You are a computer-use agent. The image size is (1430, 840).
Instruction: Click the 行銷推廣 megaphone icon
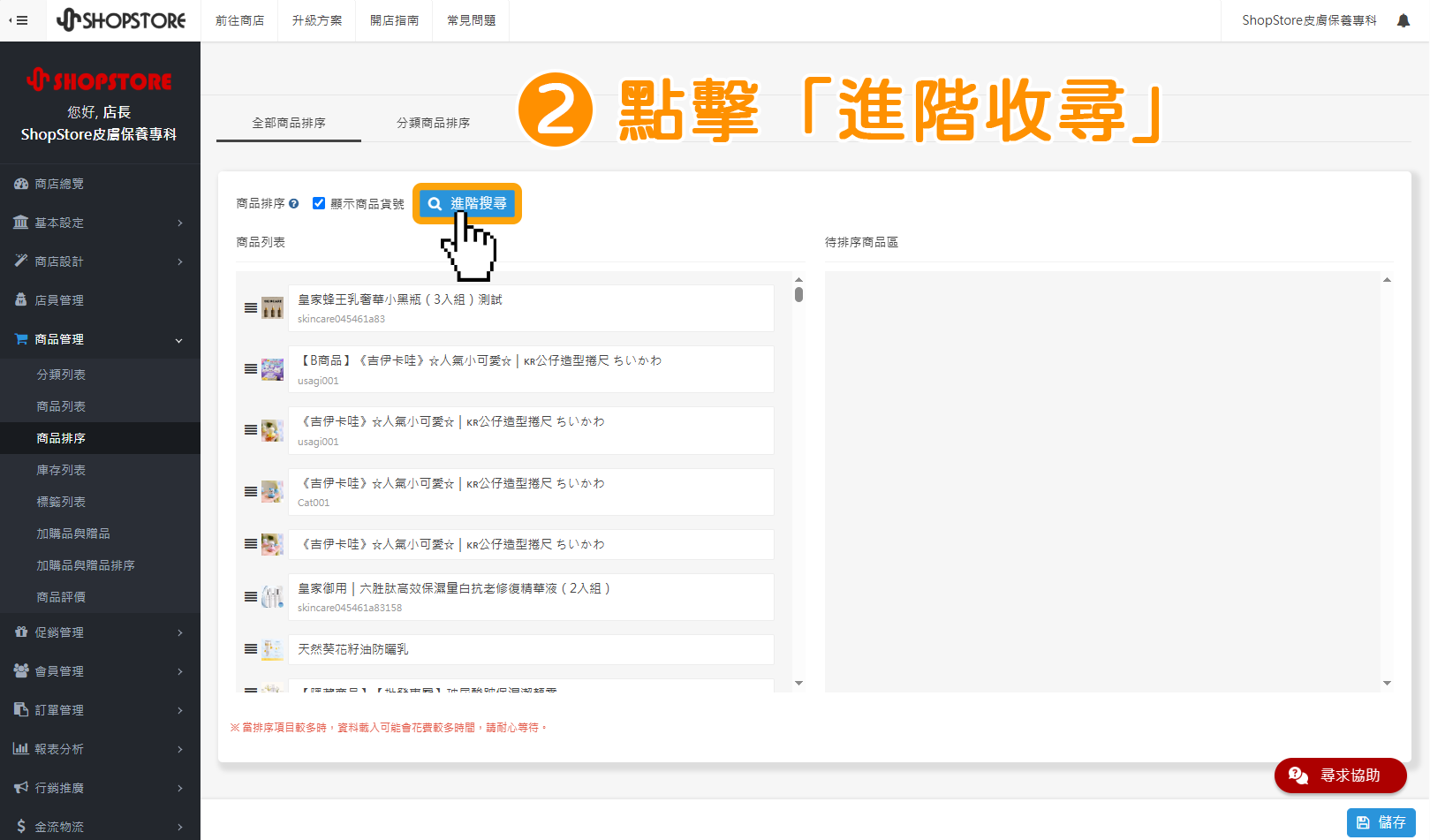click(x=21, y=787)
